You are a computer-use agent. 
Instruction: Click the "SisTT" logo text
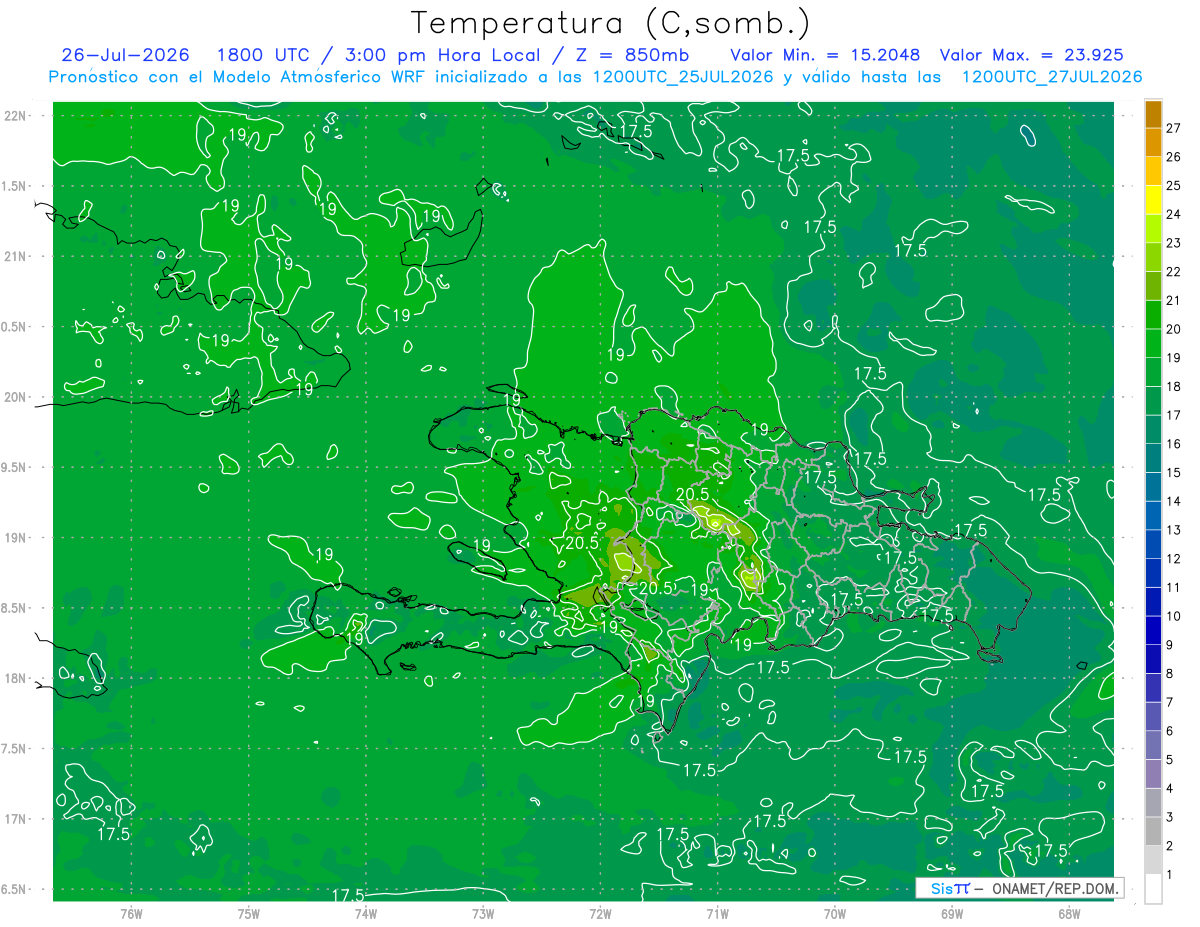(949, 888)
